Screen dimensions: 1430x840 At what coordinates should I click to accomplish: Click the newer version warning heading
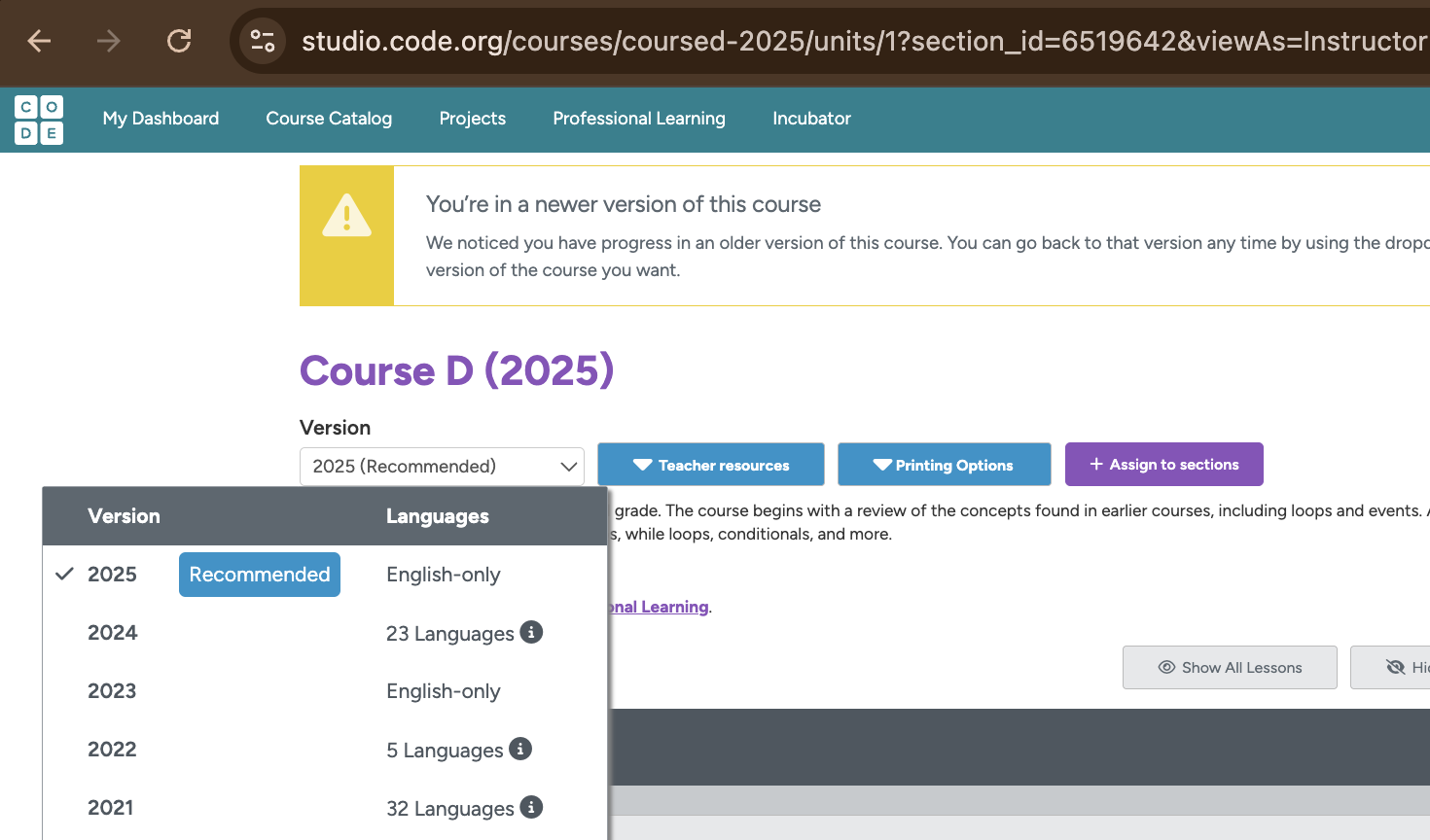tap(624, 204)
